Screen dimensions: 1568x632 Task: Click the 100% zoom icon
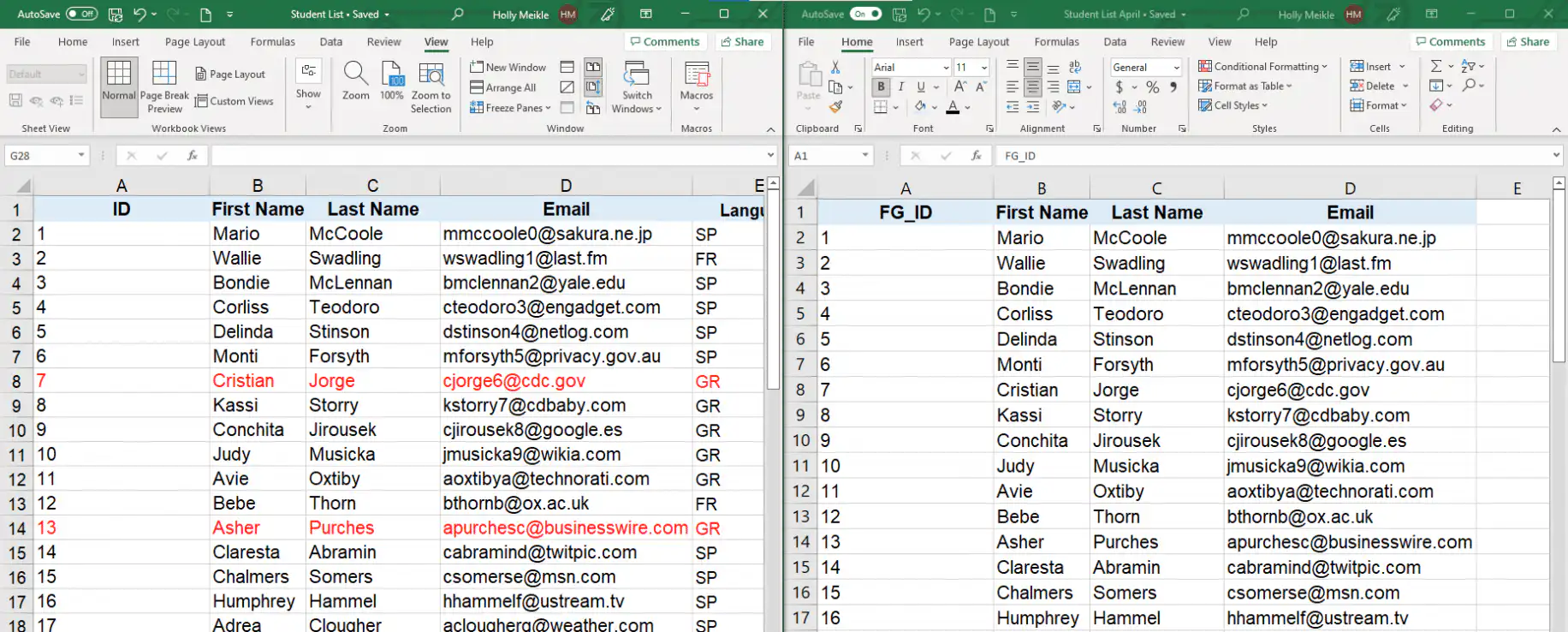(x=392, y=75)
